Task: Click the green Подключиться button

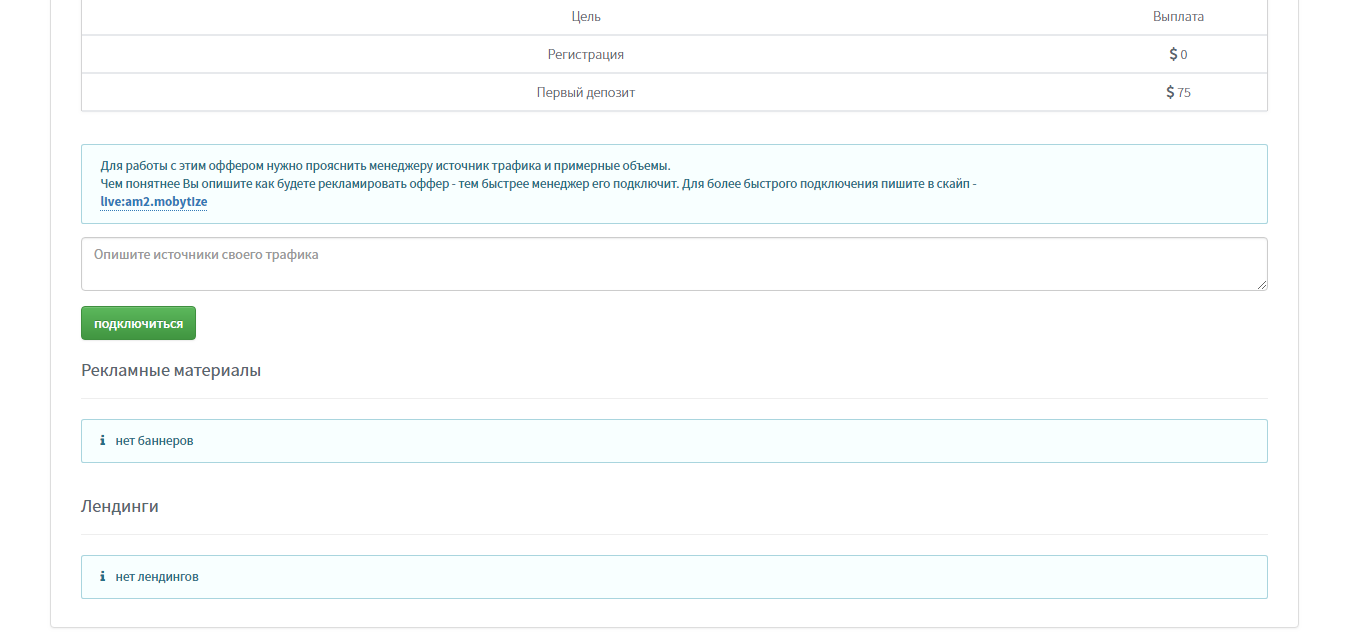Action: [138, 323]
